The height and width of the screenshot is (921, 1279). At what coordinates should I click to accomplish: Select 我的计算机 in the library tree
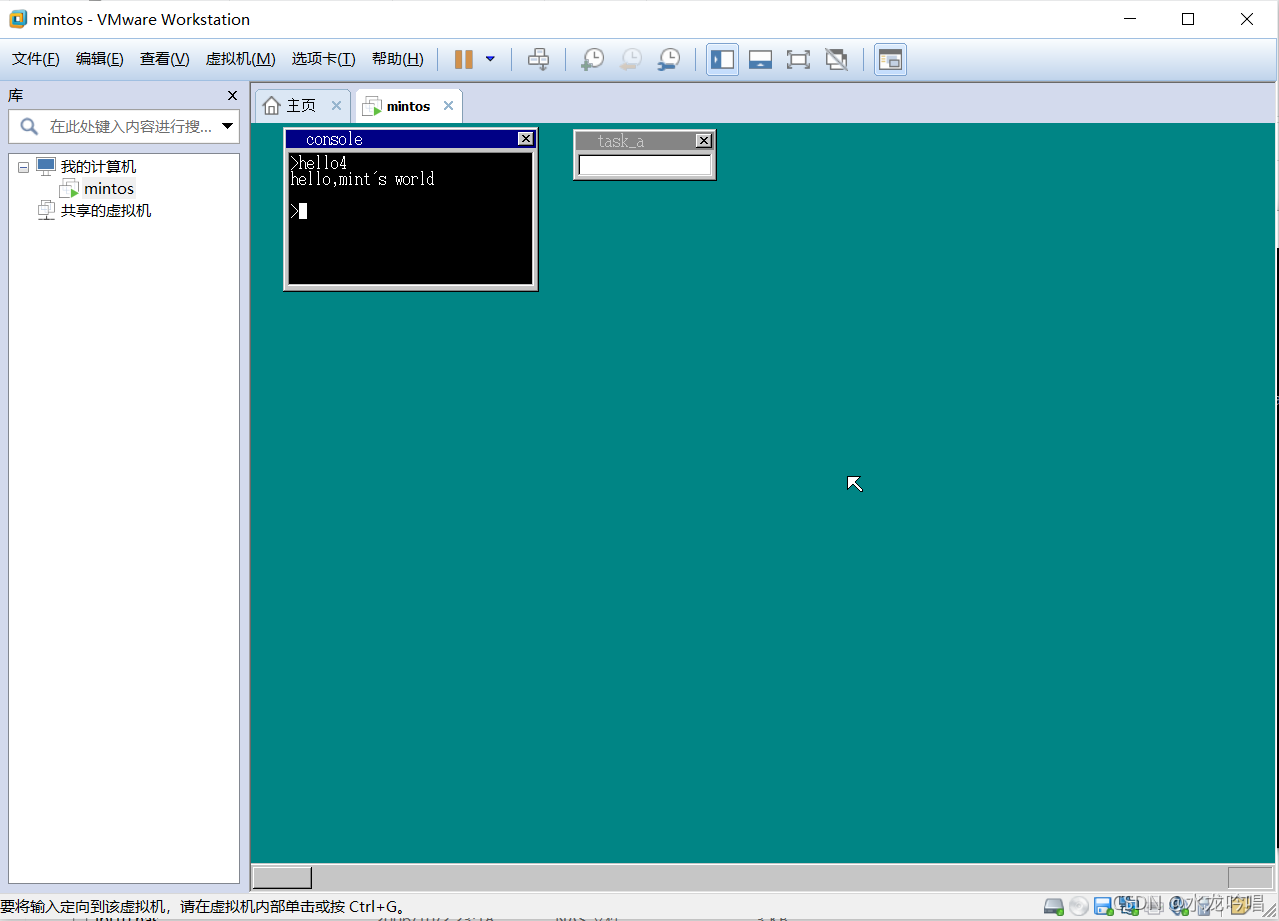coord(98,167)
